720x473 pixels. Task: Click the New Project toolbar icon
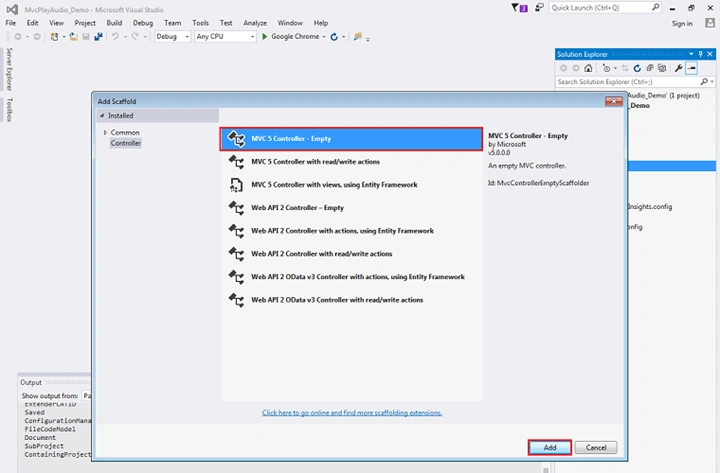(54, 37)
